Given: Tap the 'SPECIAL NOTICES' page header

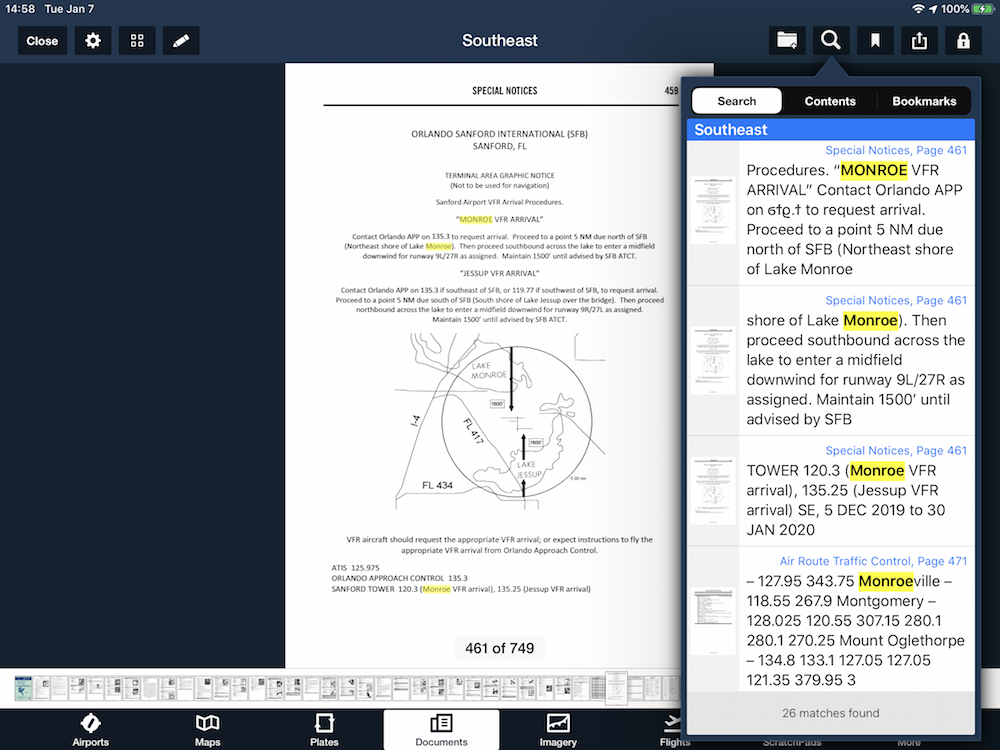Looking at the screenshot, I should tap(504, 91).
